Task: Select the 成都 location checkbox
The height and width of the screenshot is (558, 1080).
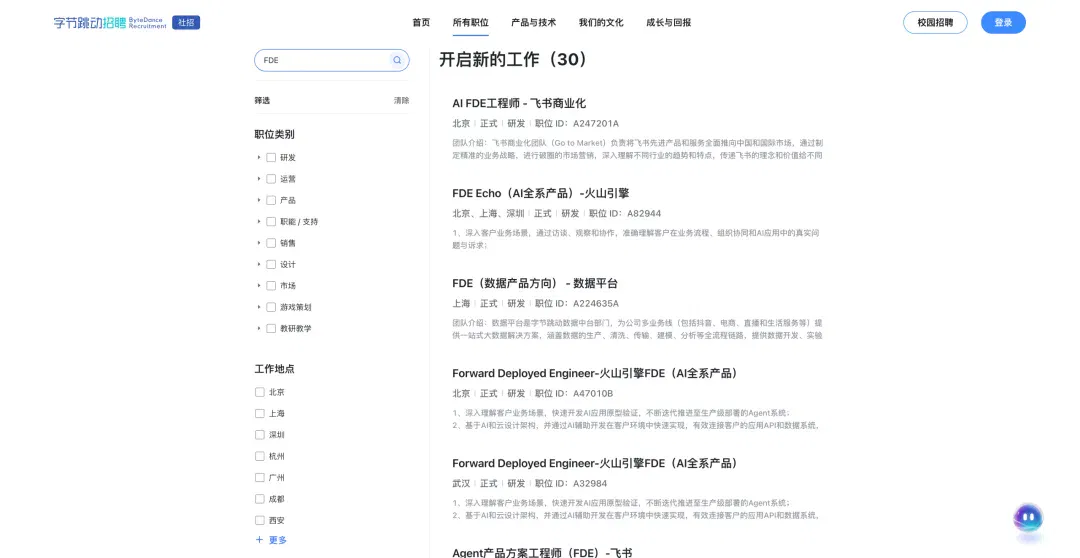Action: pos(260,499)
